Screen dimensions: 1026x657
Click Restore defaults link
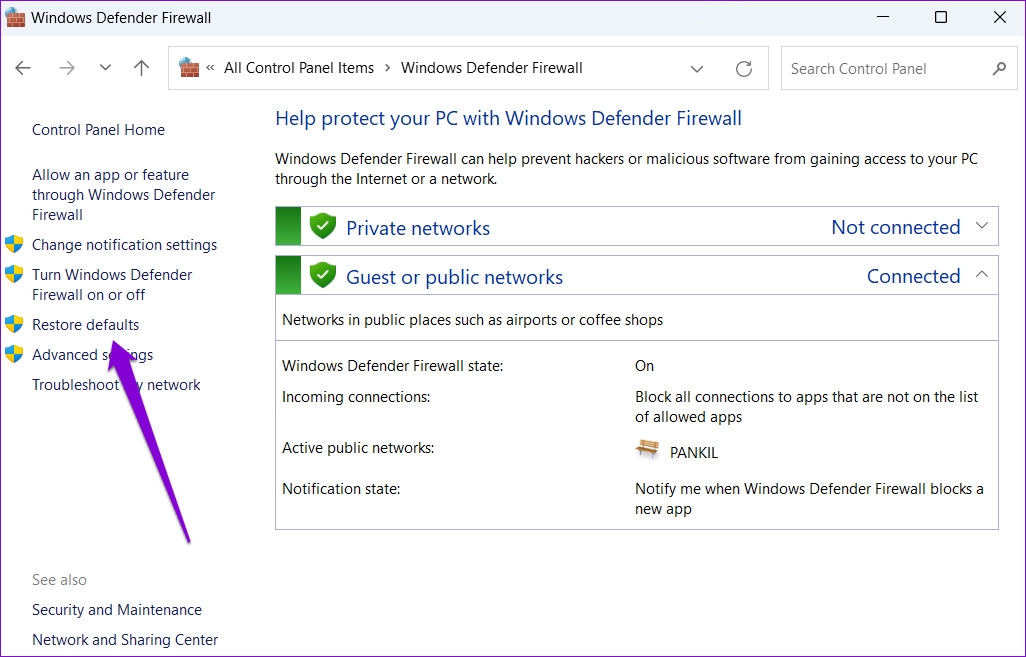[x=86, y=325]
